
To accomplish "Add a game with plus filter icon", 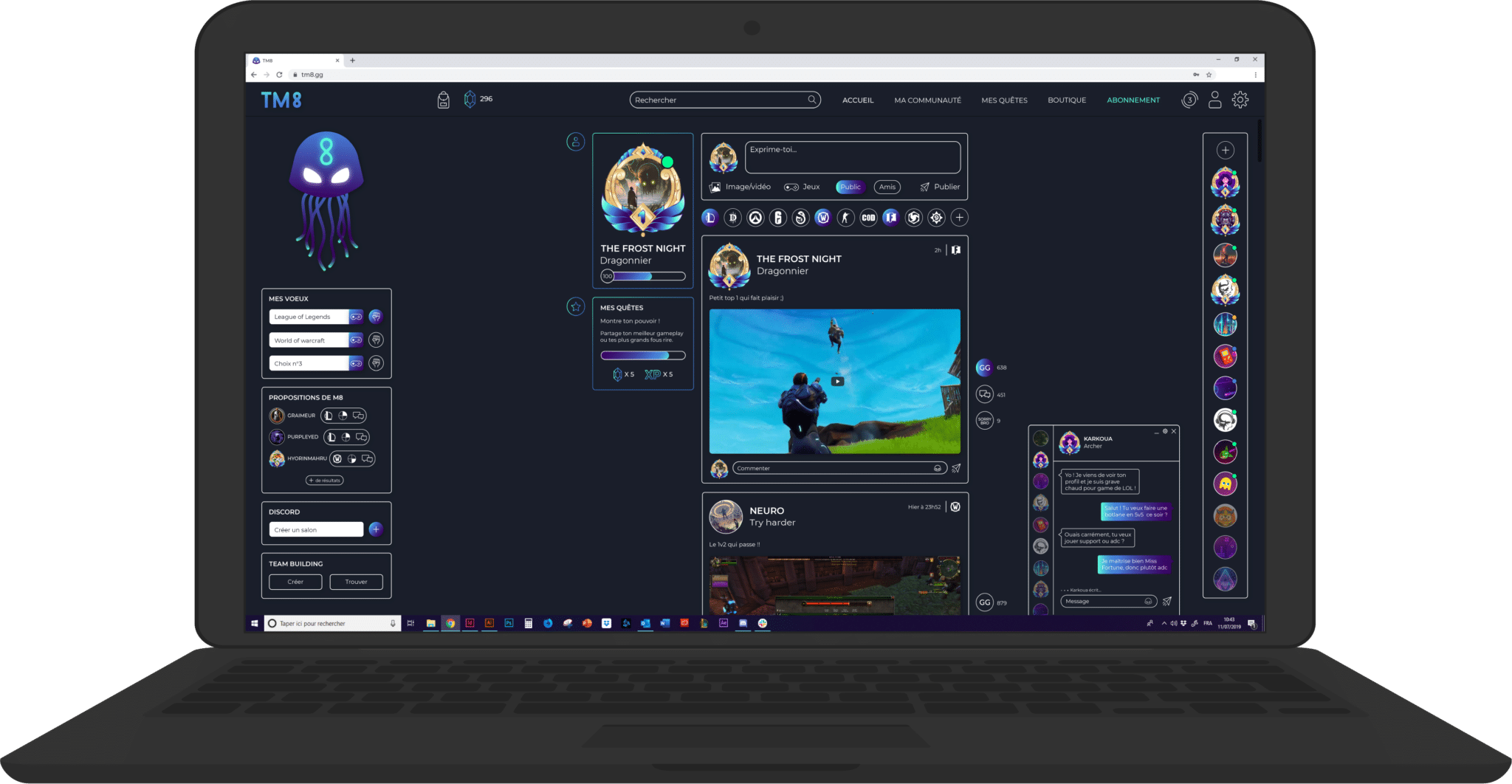I will (x=960, y=218).
